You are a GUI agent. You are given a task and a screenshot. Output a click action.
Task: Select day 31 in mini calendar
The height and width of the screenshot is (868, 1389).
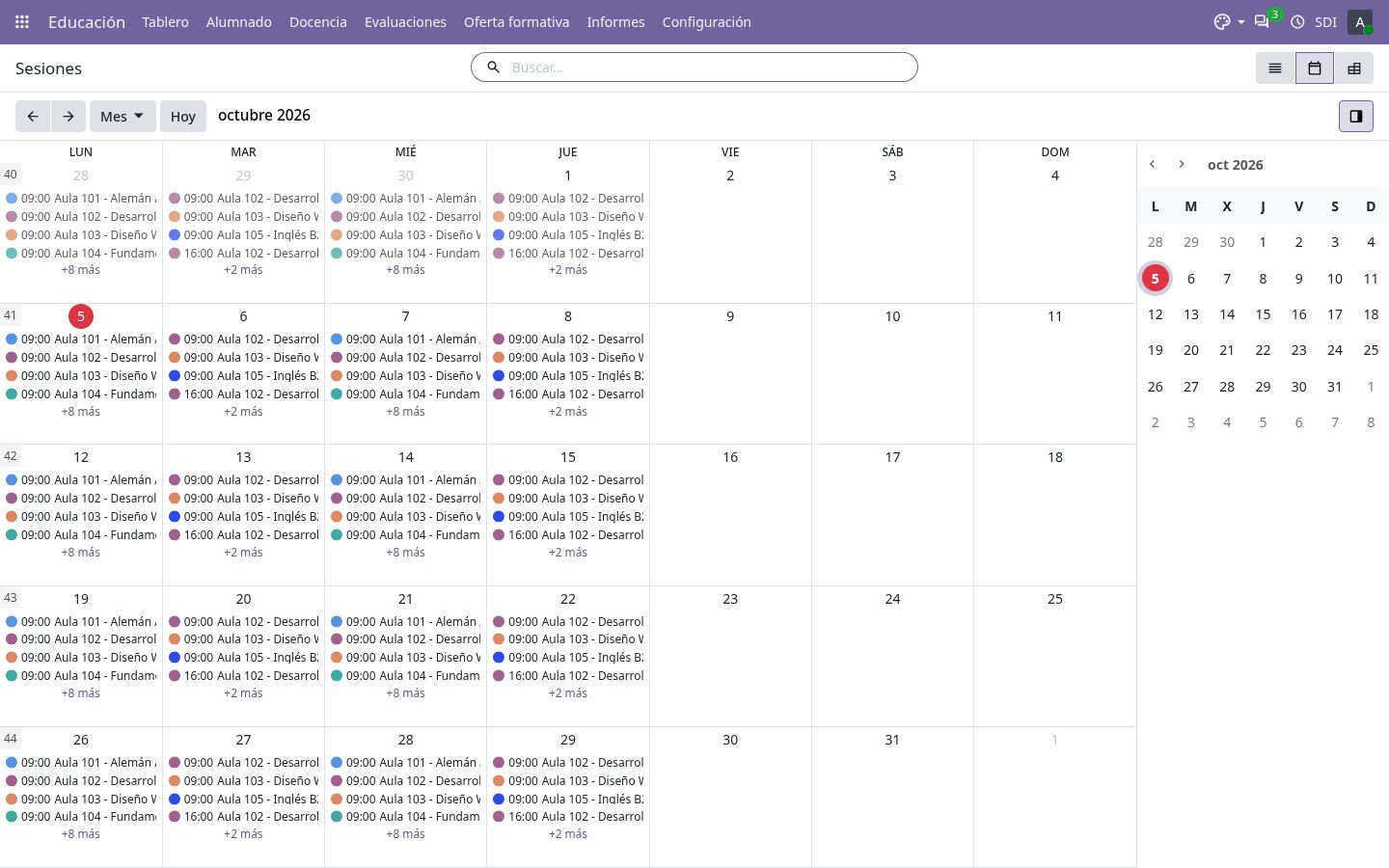tap(1335, 387)
